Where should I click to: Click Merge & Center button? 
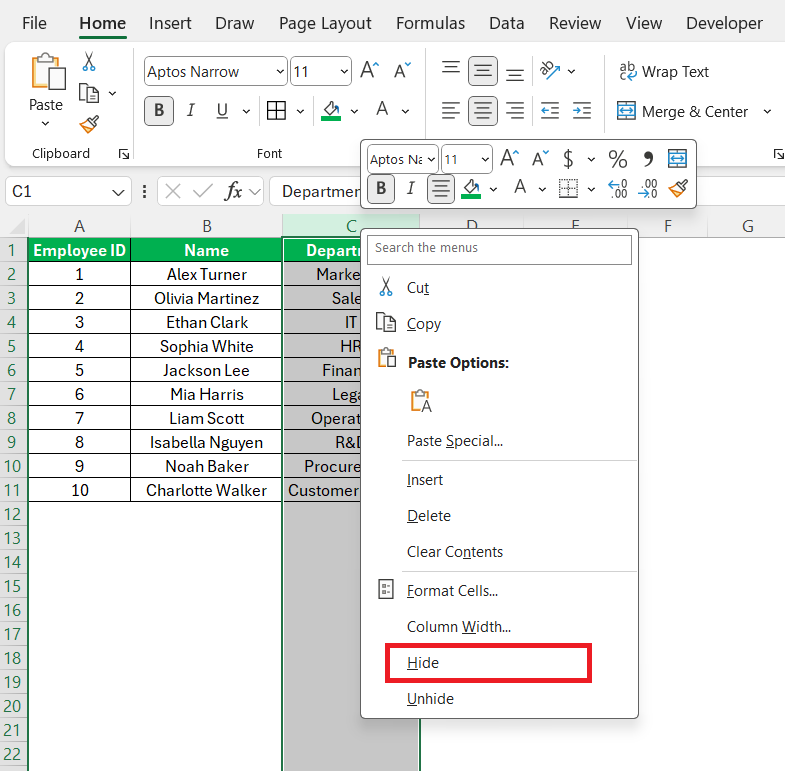(682, 111)
